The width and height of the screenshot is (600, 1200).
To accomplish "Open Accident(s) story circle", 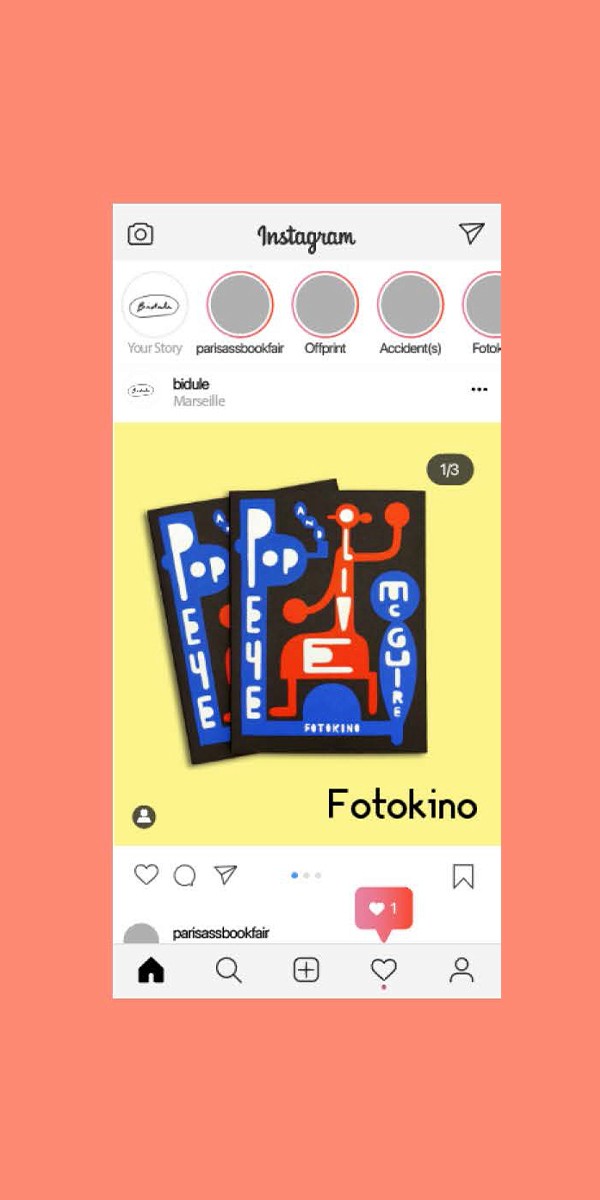I will tap(410, 304).
